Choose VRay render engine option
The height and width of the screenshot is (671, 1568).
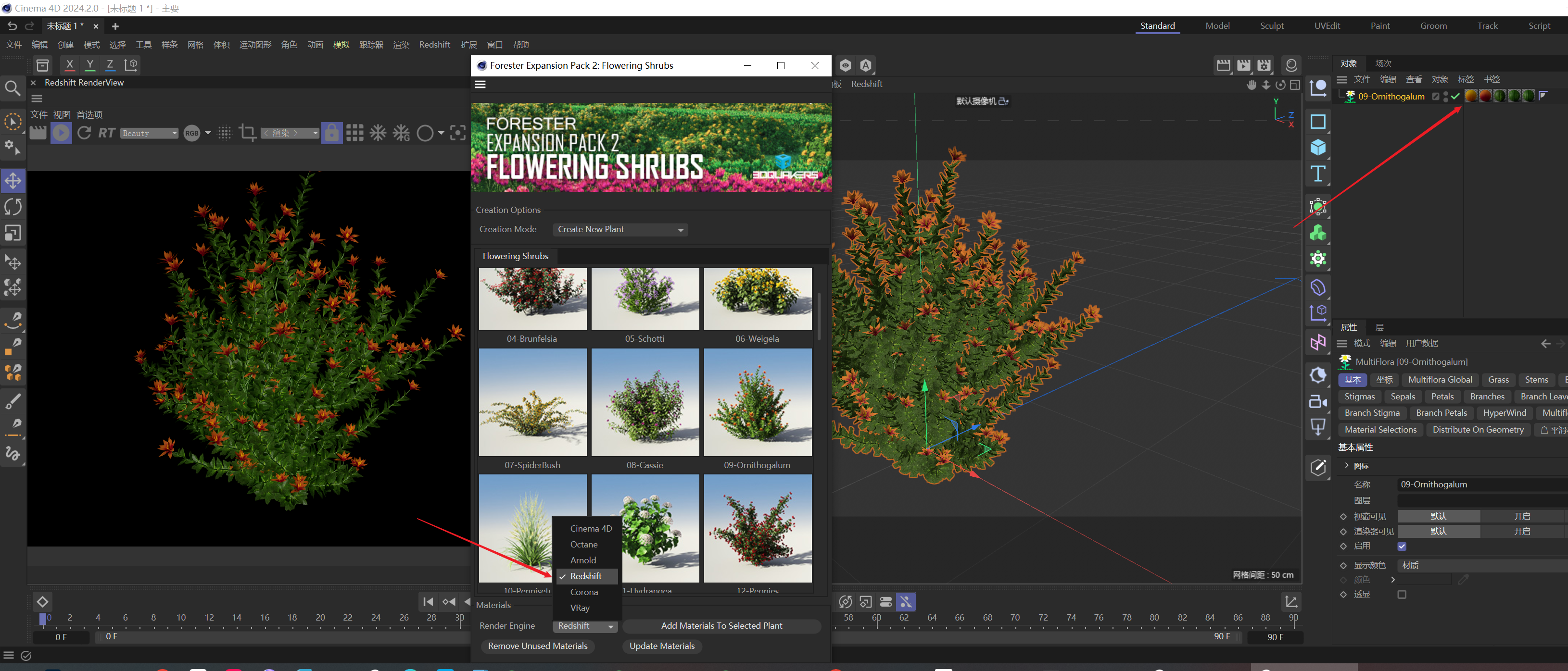pos(580,608)
